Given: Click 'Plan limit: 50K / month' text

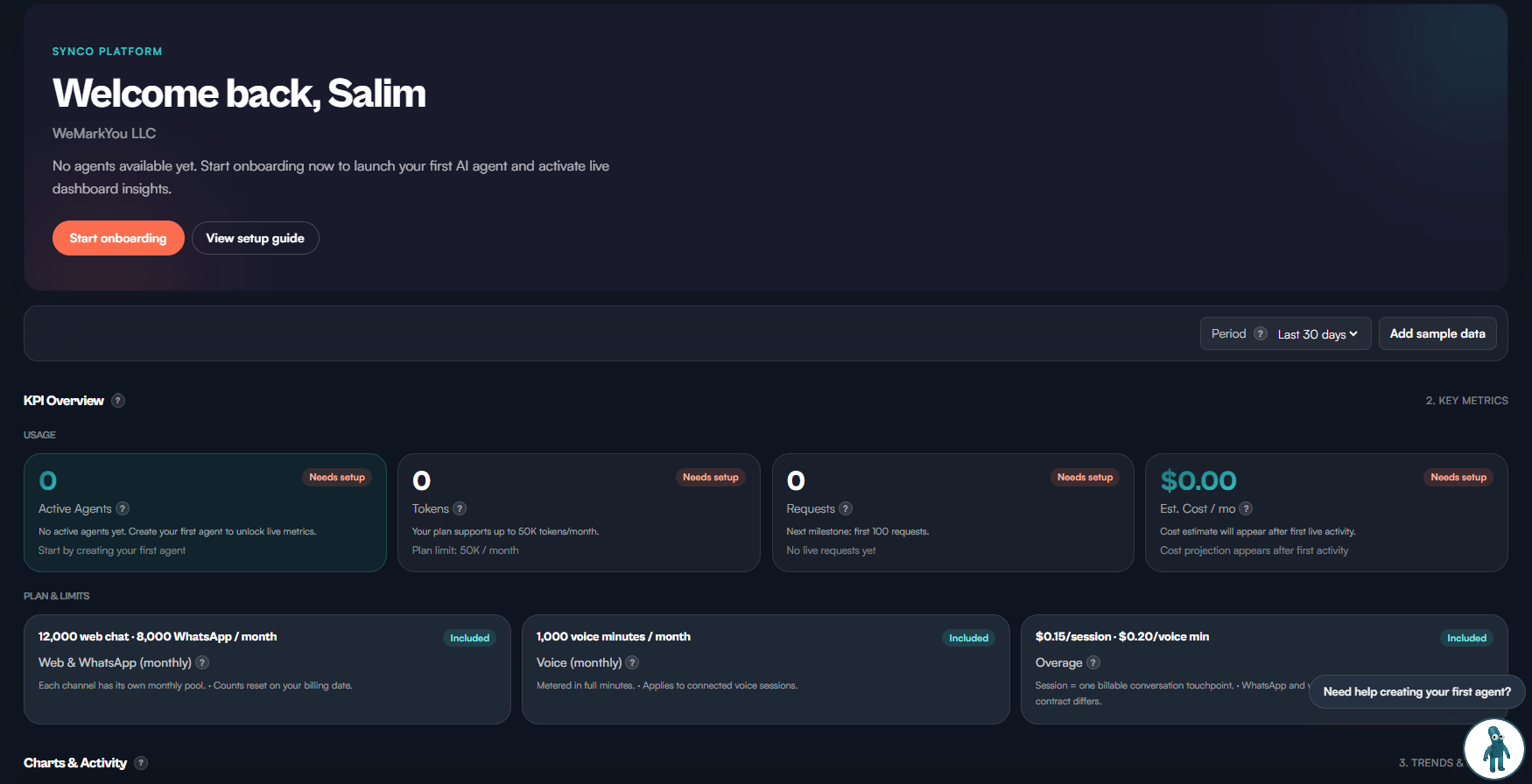Looking at the screenshot, I should pyautogui.click(x=465, y=550).
